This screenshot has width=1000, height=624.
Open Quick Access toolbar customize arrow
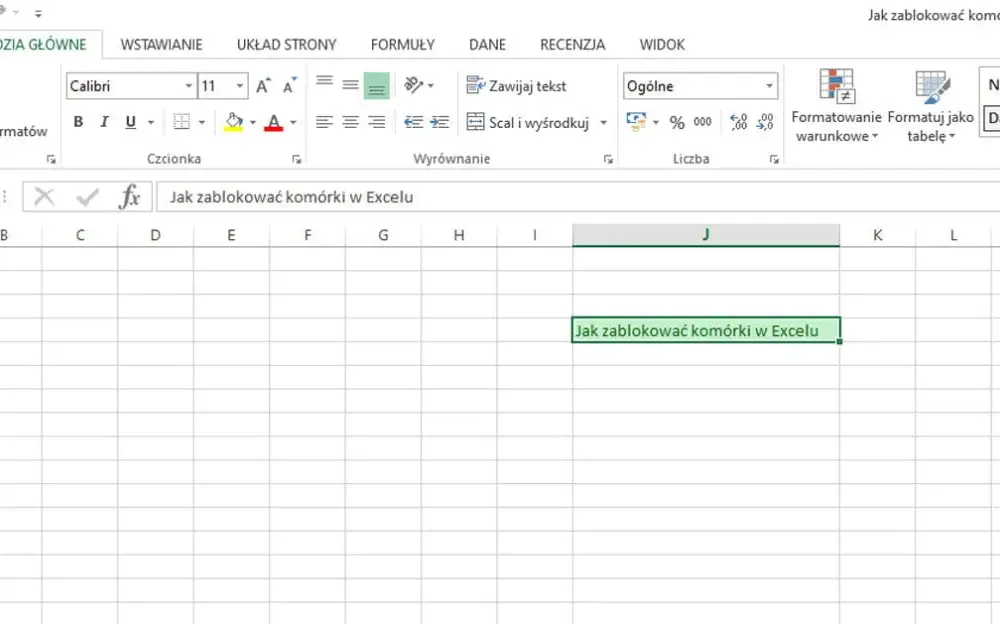[x=38, y=13]
